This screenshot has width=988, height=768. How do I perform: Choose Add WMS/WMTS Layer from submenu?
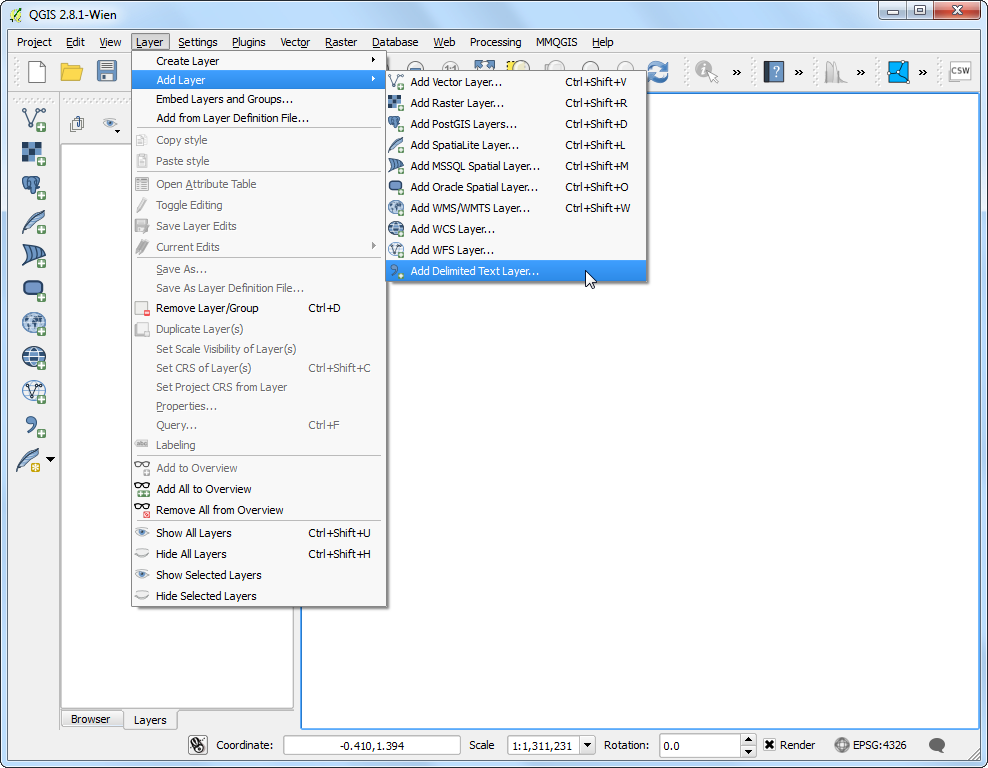(x=516, y=208)
